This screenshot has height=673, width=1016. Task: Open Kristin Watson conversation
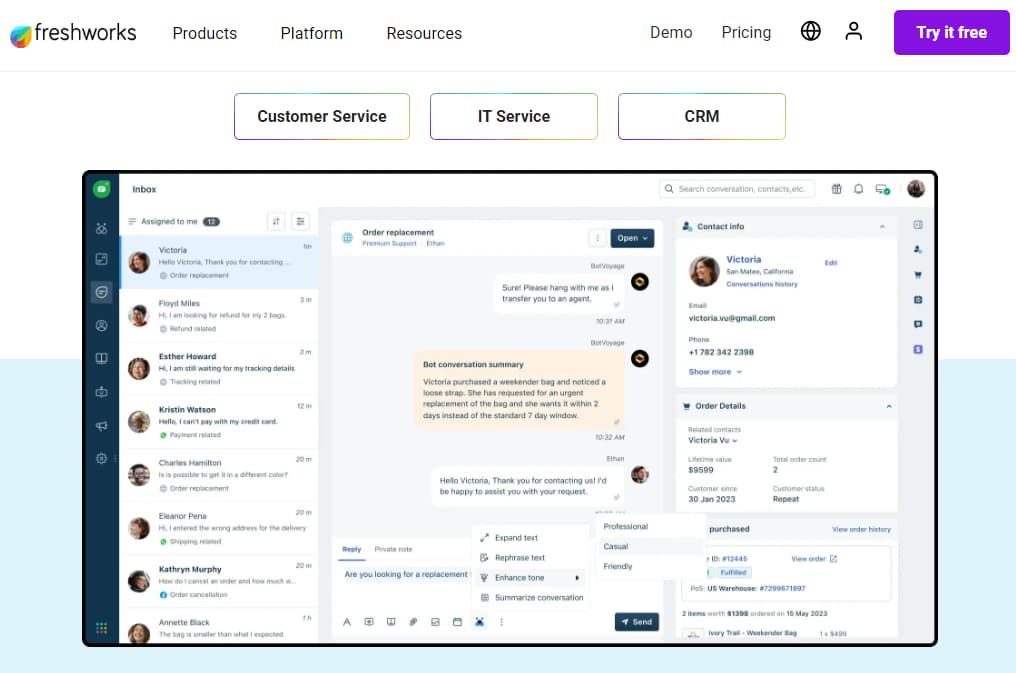(x=220, y=422)
